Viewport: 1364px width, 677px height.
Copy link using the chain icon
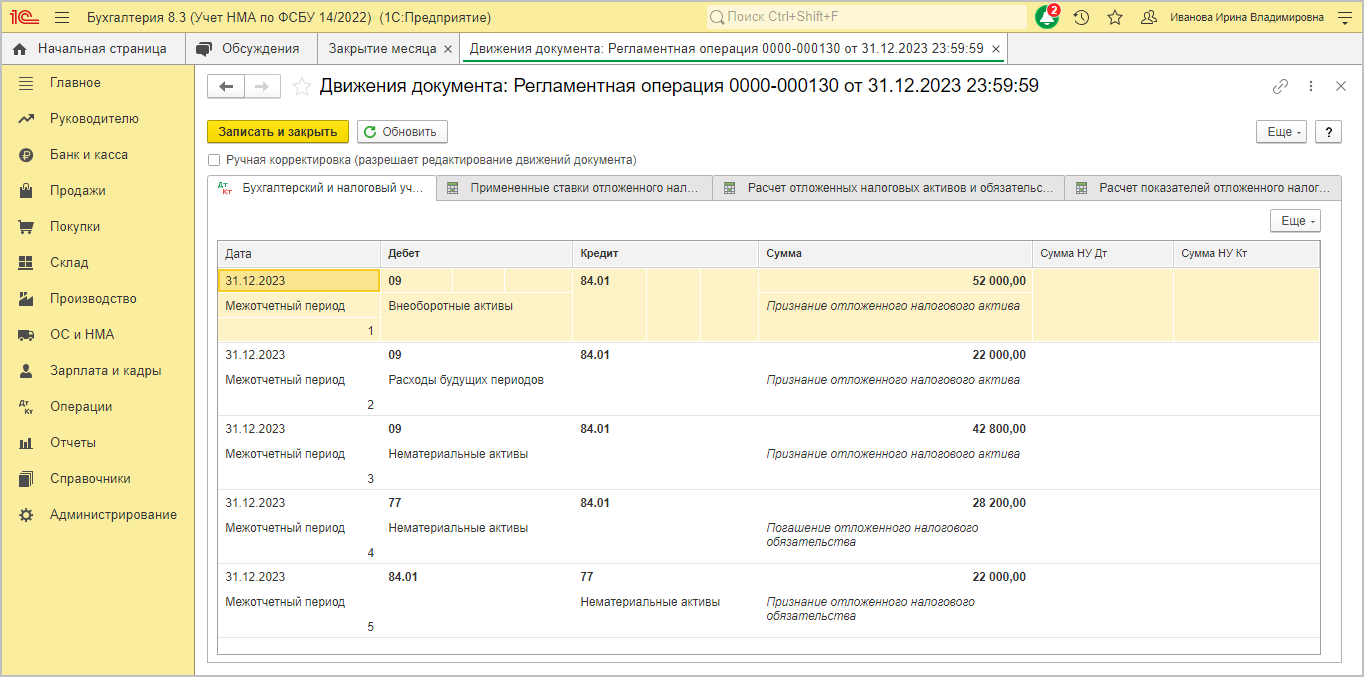[x=1280, y=87]
